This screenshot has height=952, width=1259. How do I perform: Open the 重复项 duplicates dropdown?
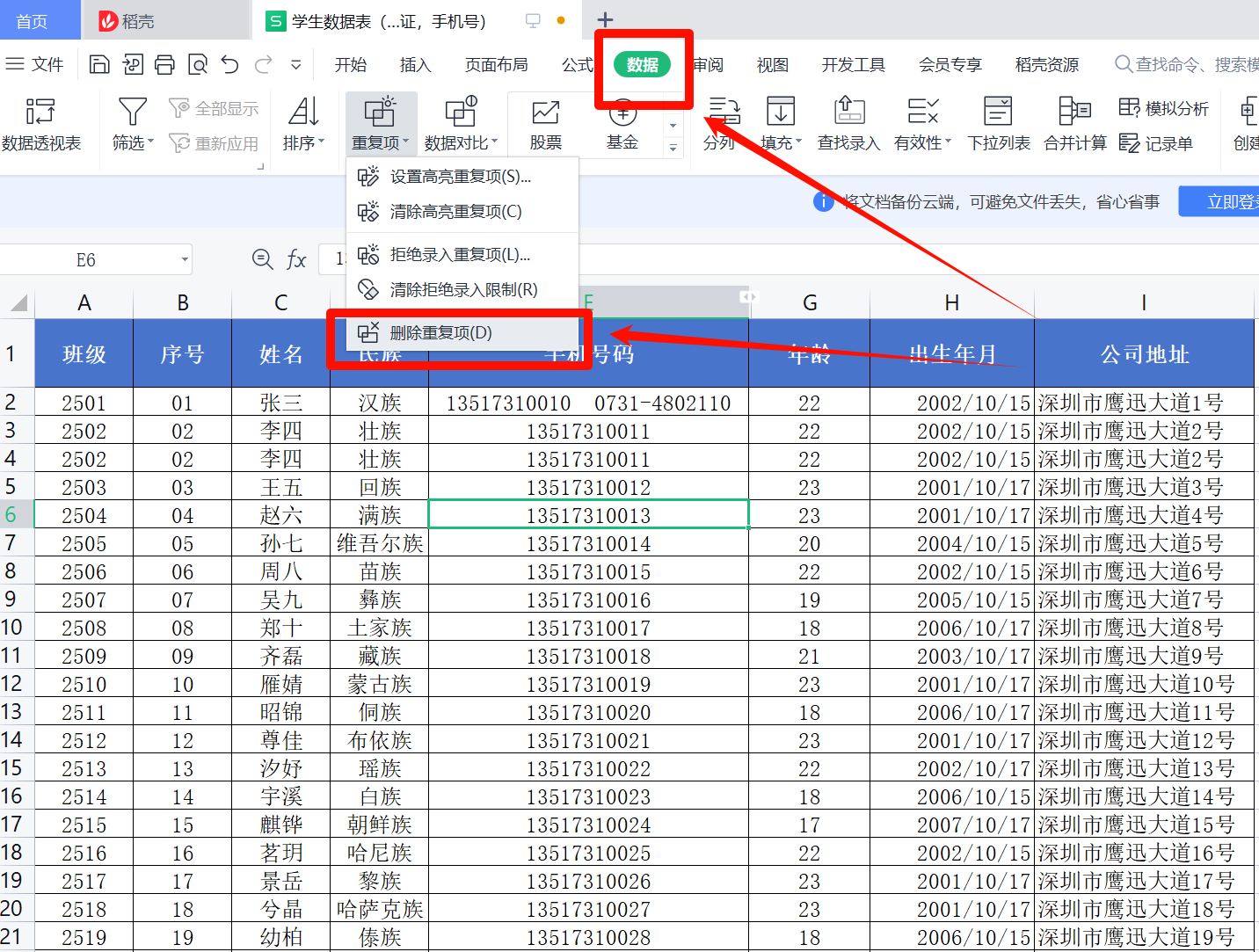[x=380, y=123]
